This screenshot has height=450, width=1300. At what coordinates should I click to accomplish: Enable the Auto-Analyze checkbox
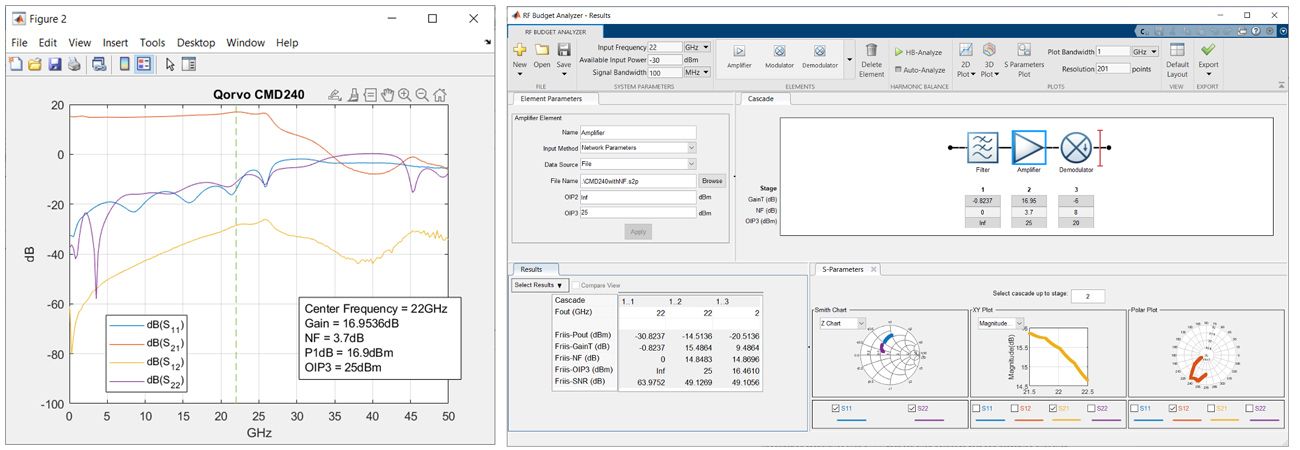tap(896, 70)
